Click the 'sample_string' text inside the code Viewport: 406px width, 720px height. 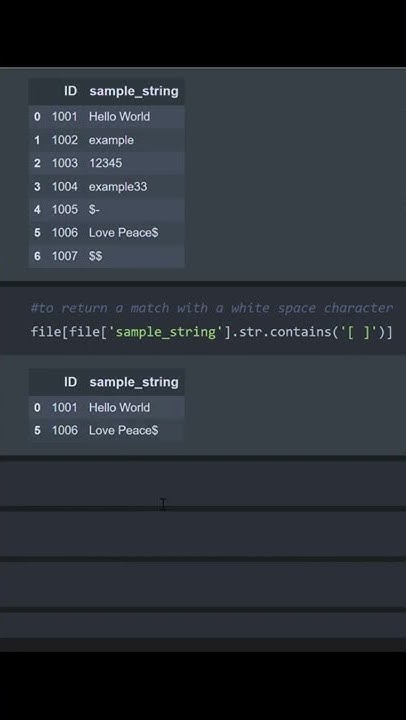[x=166, y=332]
